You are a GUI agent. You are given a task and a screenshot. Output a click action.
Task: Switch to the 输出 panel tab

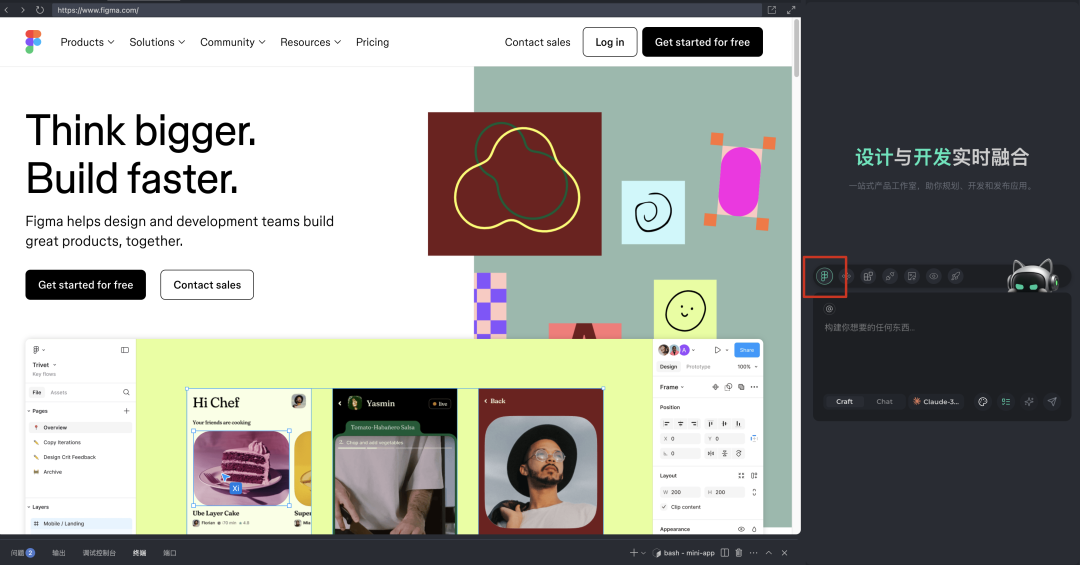(x=59, y=553)
